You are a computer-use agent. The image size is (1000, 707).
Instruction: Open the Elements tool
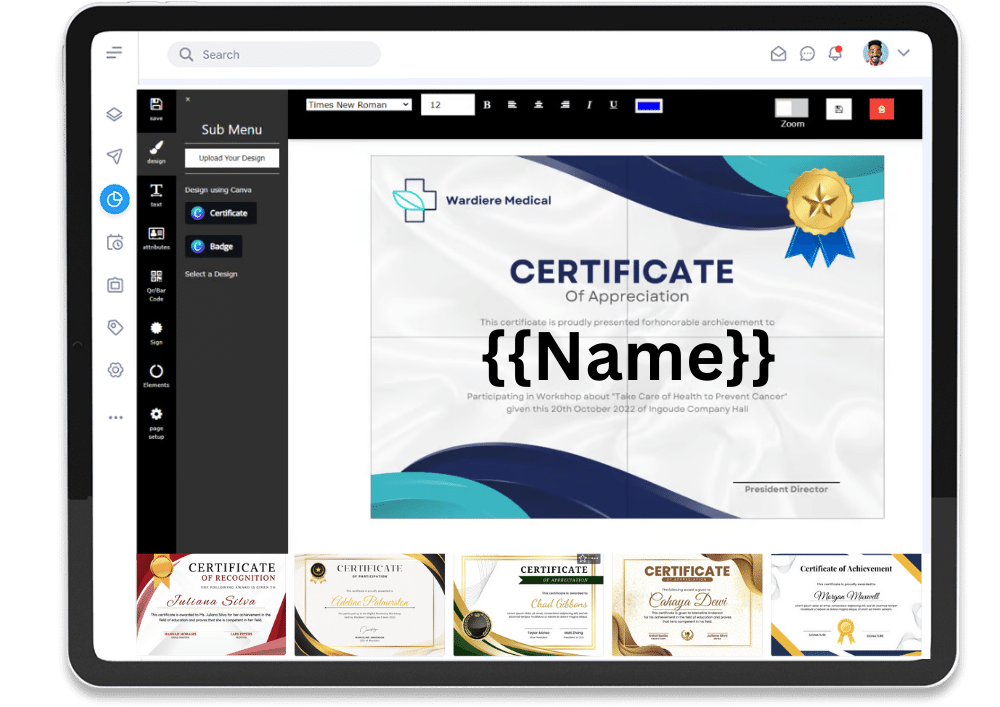click(x=156, y=376)
